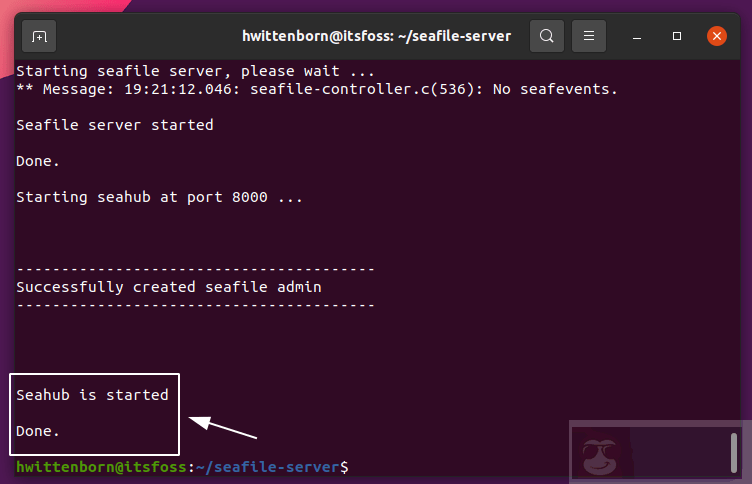Click the blue ~/seafile-server prompt path
752x484 pixels.
(268, 467)
